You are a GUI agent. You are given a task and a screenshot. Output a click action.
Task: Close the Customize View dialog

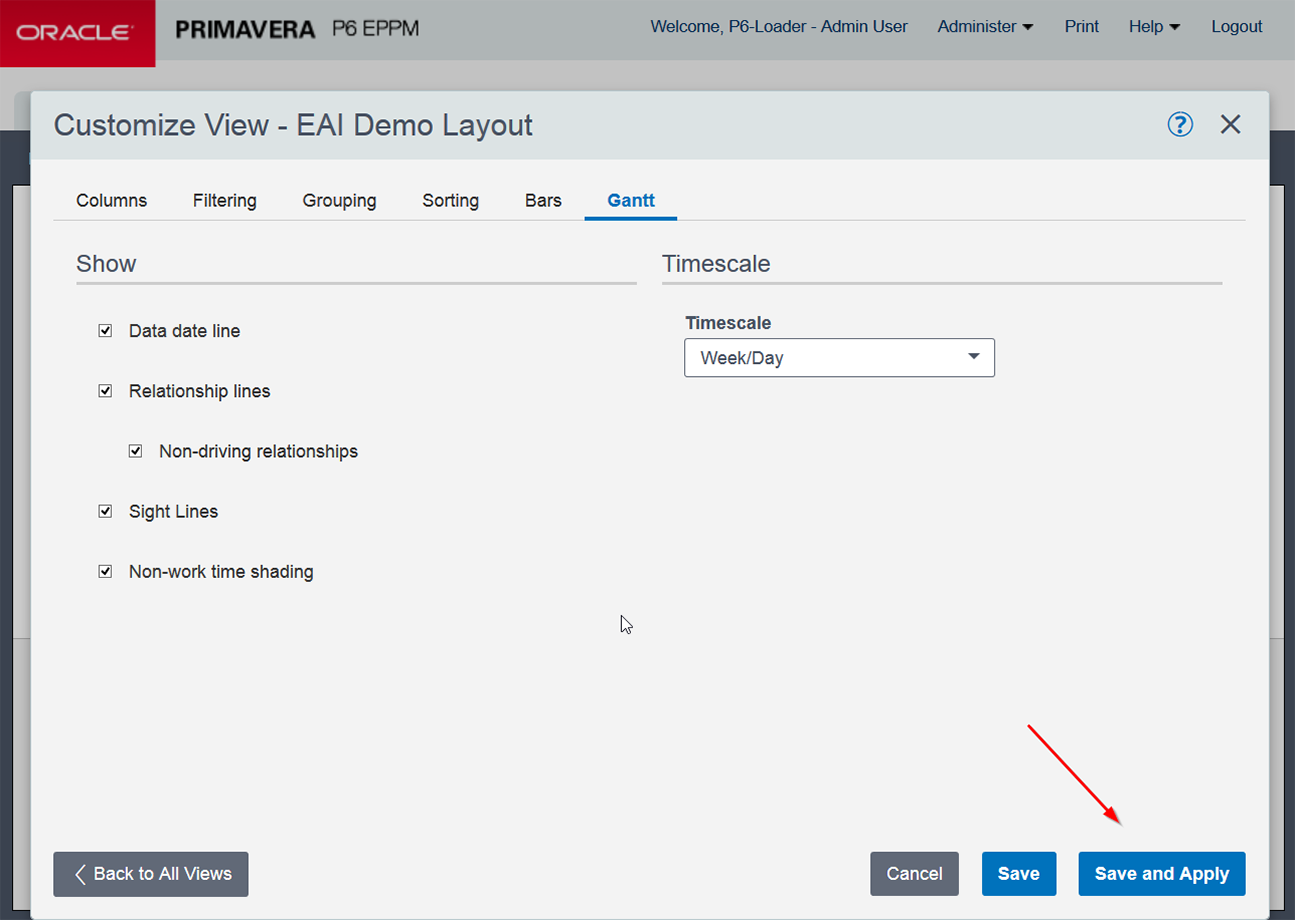click(1230, 124)
